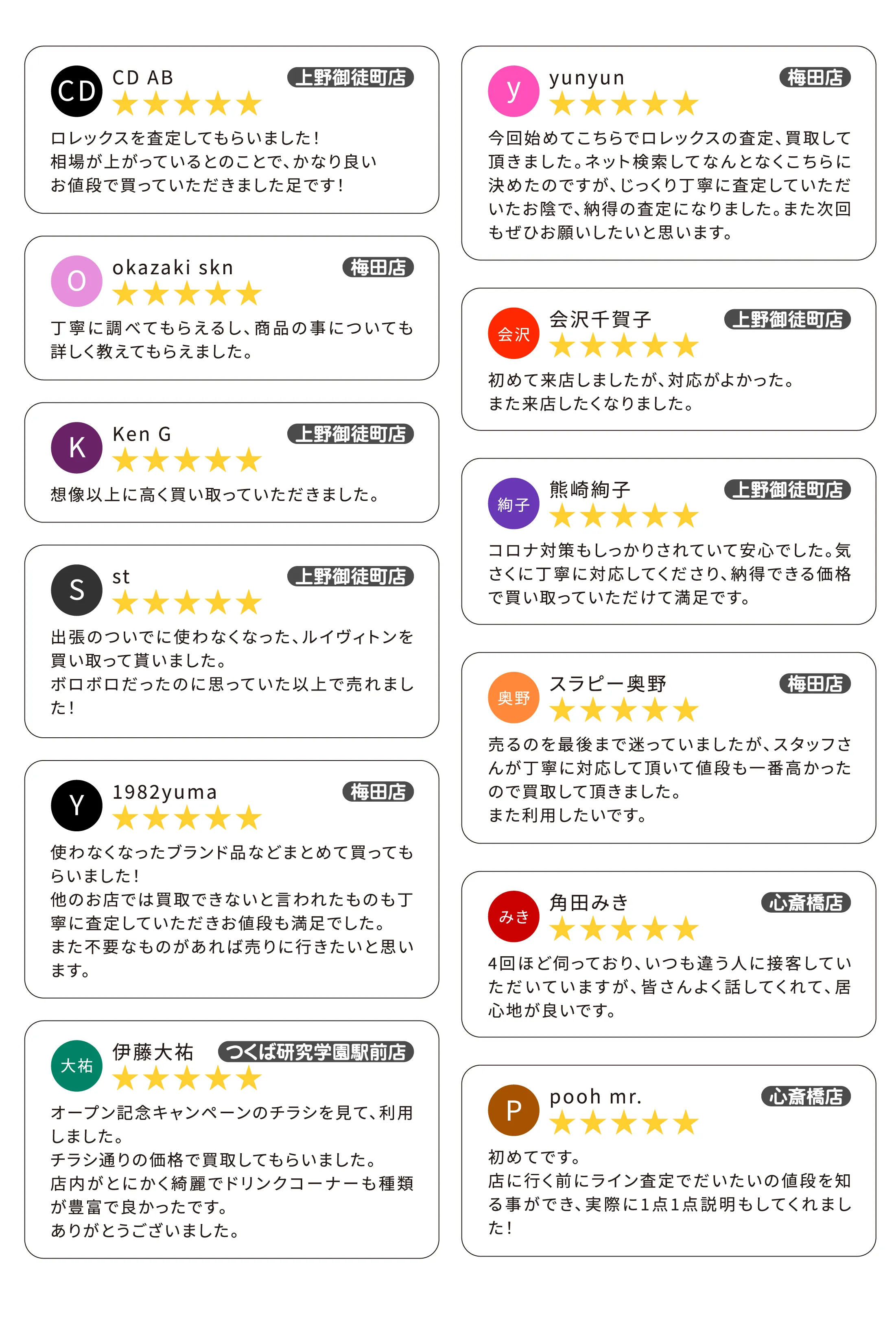Click okazaki skn's review text
The width and height of the screenshot is (896, 1331).
[232, 339]
